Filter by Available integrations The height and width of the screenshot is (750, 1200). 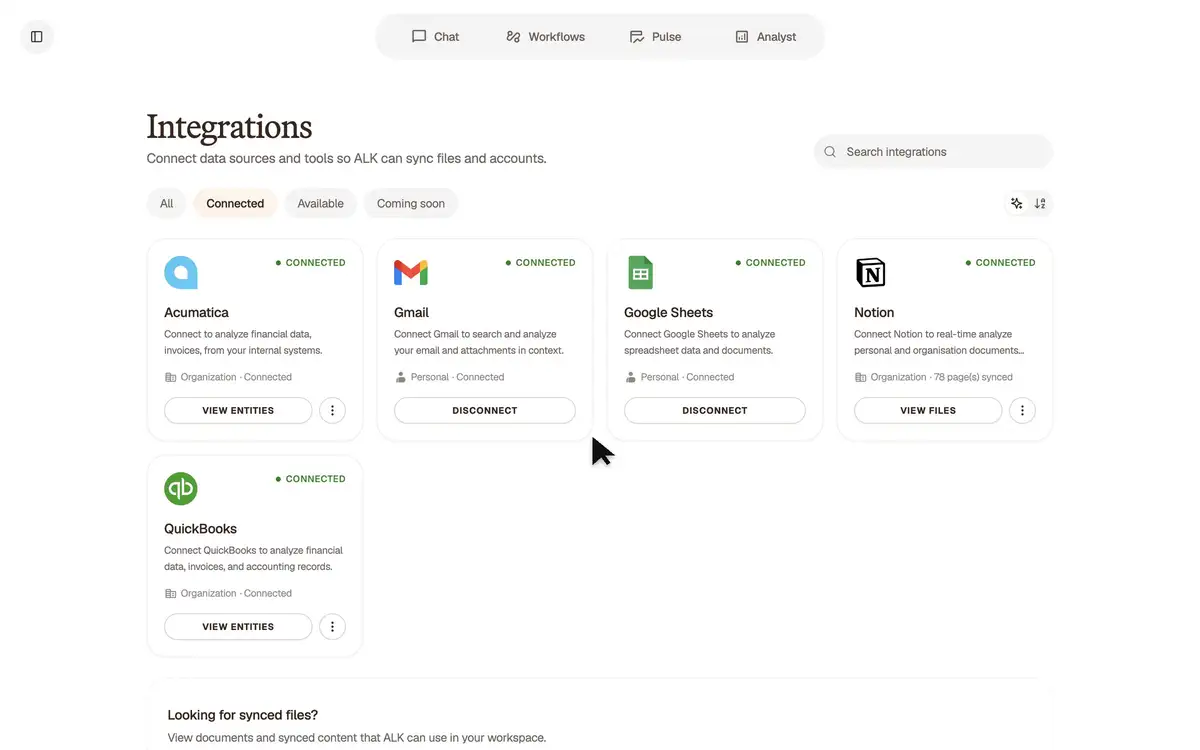coord(320,203)
